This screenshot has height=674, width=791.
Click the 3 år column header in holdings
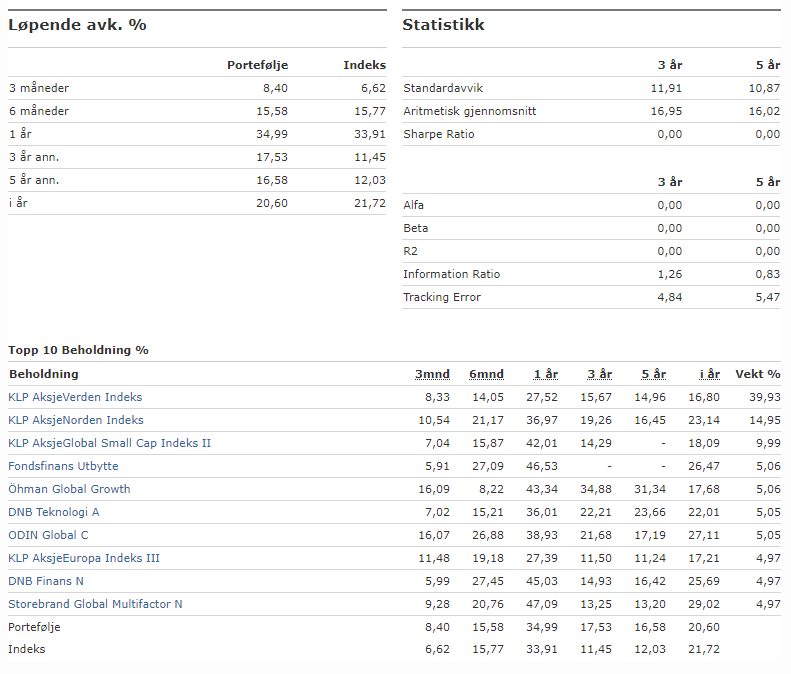(x=600, y=374)
